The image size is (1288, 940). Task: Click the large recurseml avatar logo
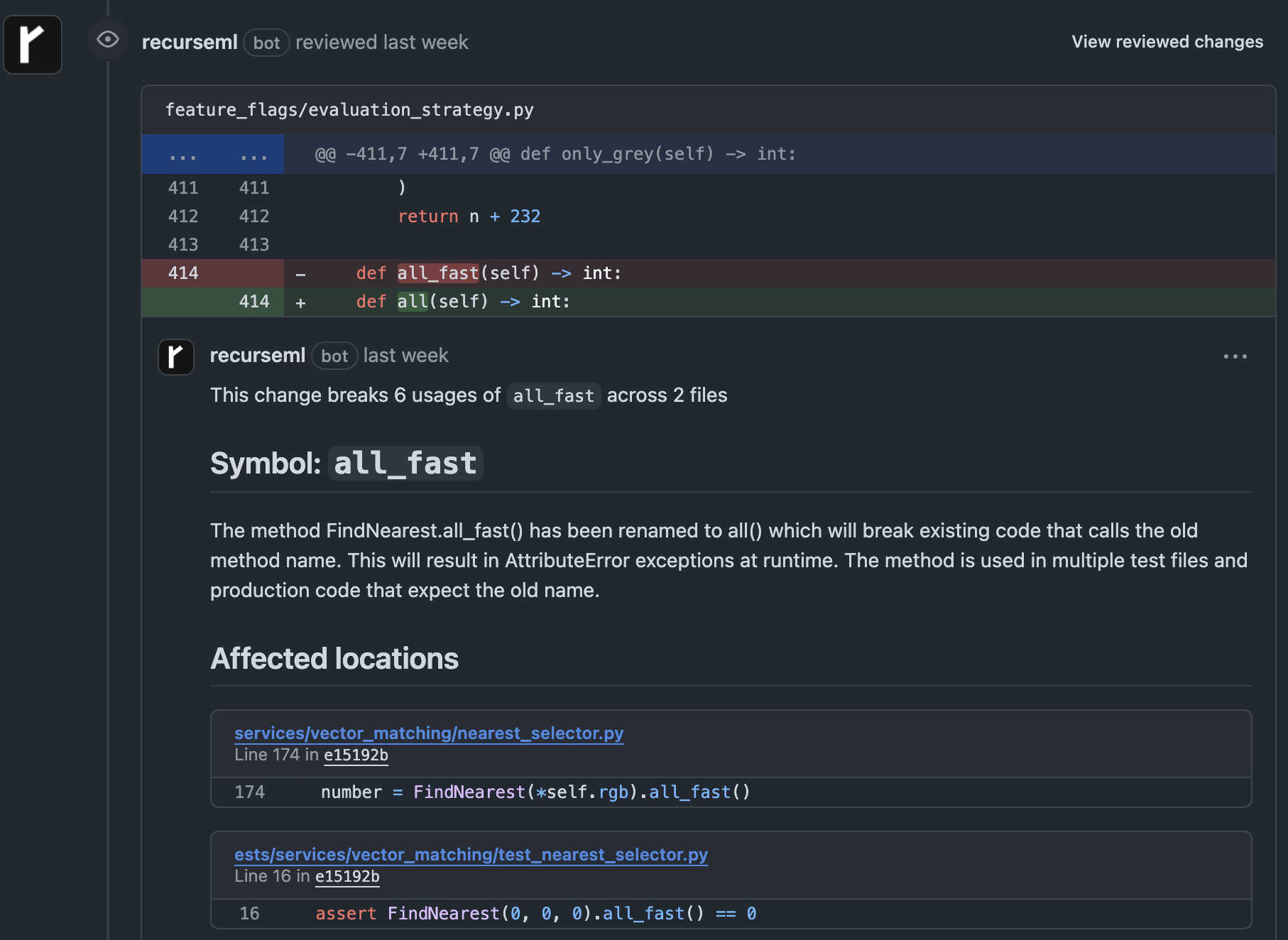33,44
